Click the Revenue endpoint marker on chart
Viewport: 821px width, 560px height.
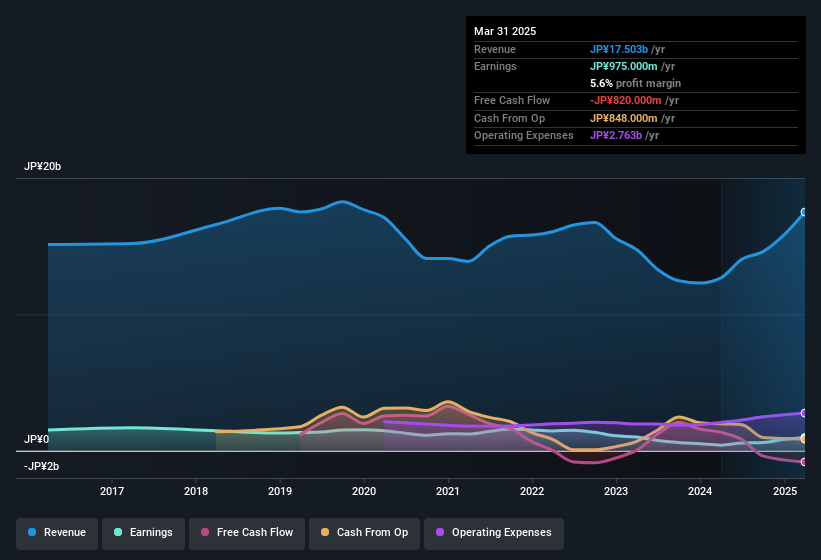(x=804, y=212)
